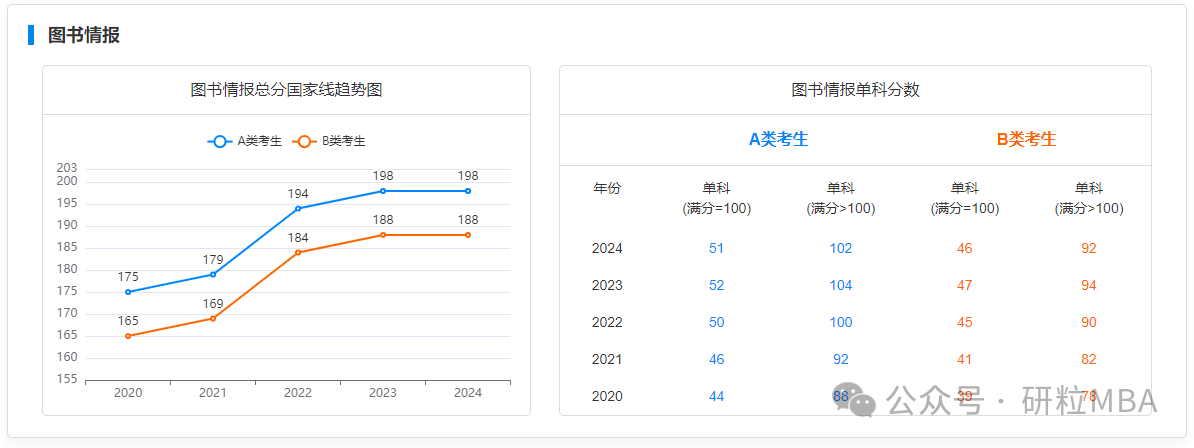Click the 2022 A类 score 50
Image resolution: width=1194 pixels, height=448 pixels.
click(x=717, y=322)
